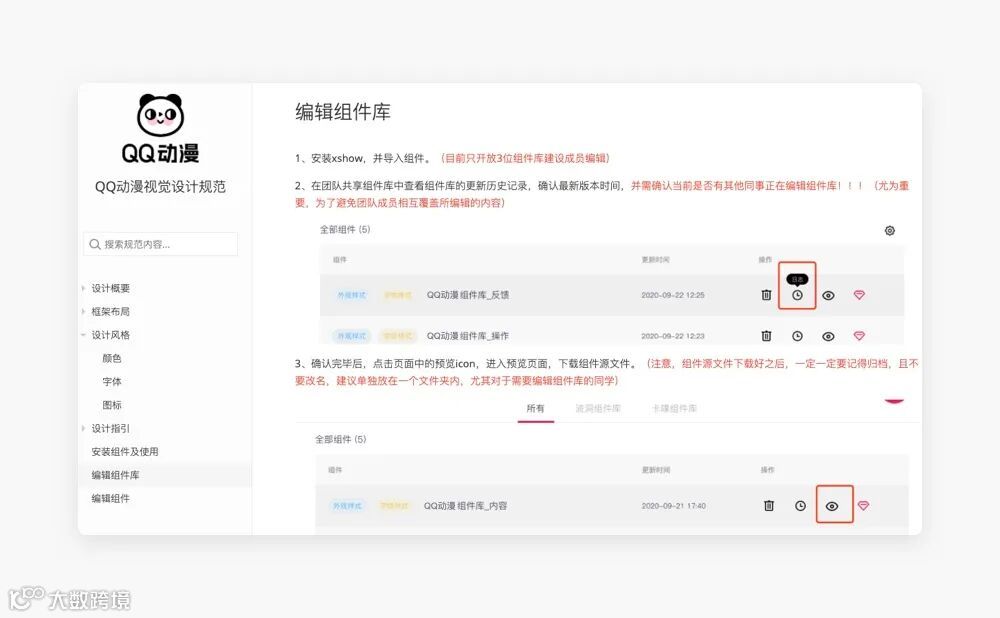Viewport: 1000px width, 618px height.
Task: Click component name QQ动漫 组件库_反馈
Action: click(x=467, y=295)
